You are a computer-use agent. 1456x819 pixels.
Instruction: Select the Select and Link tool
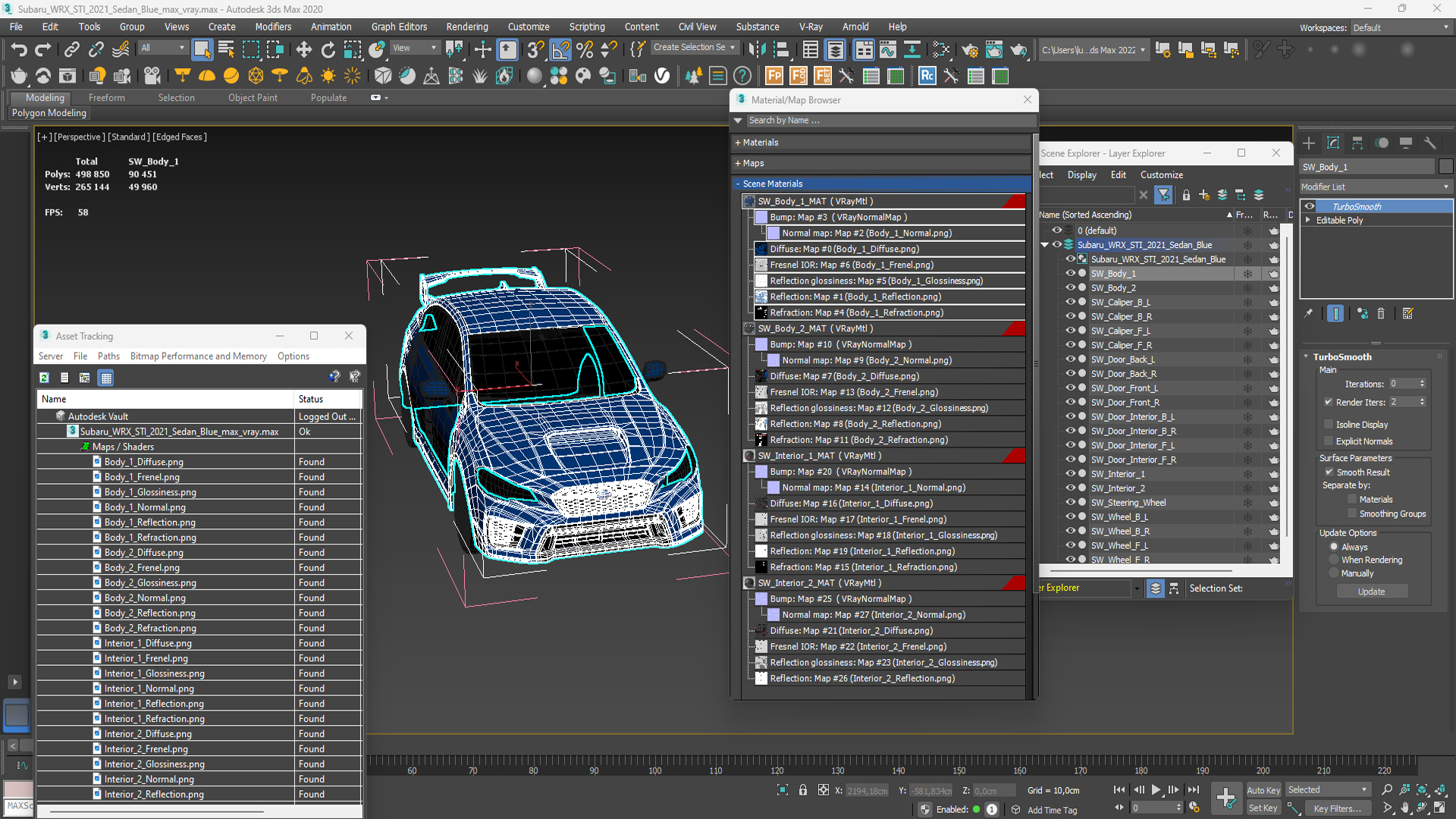pos(71,50)
